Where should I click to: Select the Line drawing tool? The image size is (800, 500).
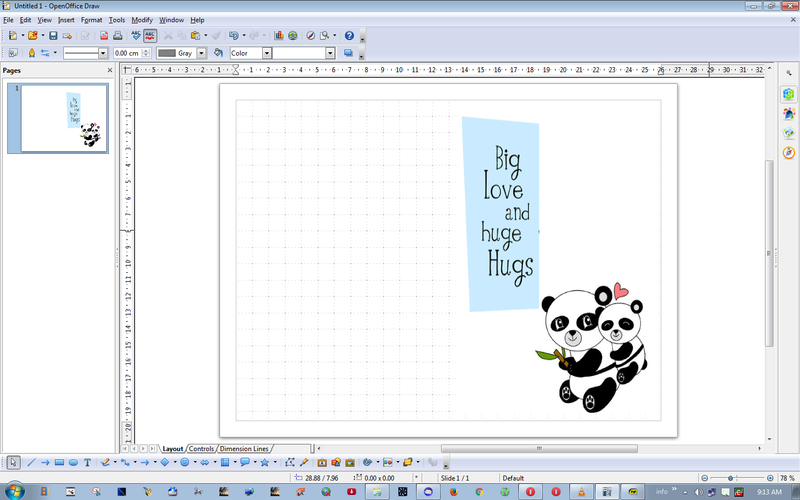tap(31, 462)
